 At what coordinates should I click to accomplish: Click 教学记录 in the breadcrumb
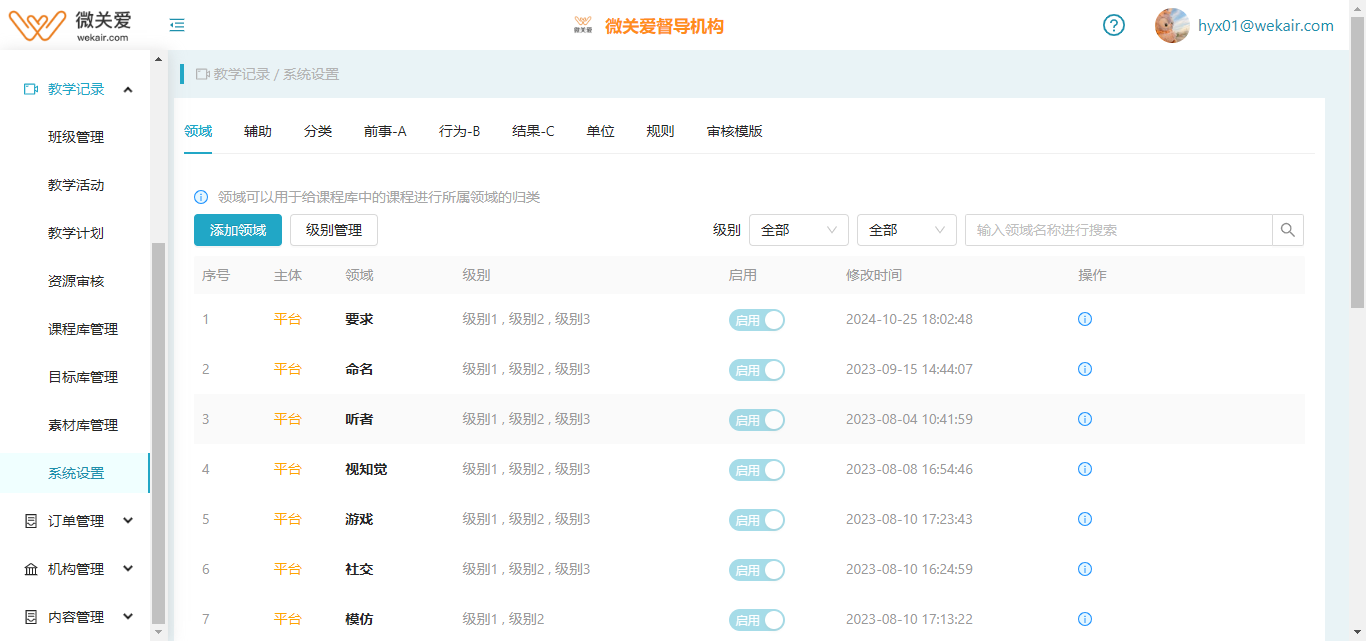tap(242, 74)
